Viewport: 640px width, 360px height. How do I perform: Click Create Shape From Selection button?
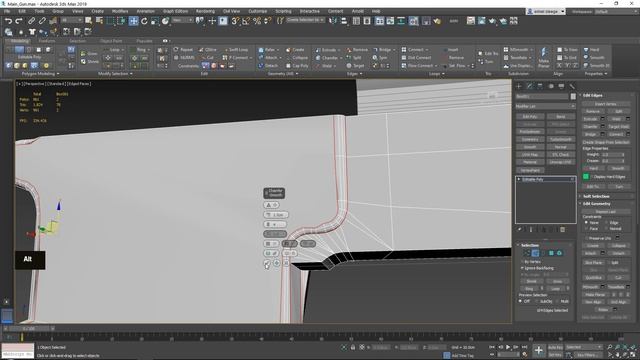tap(606, 142)
